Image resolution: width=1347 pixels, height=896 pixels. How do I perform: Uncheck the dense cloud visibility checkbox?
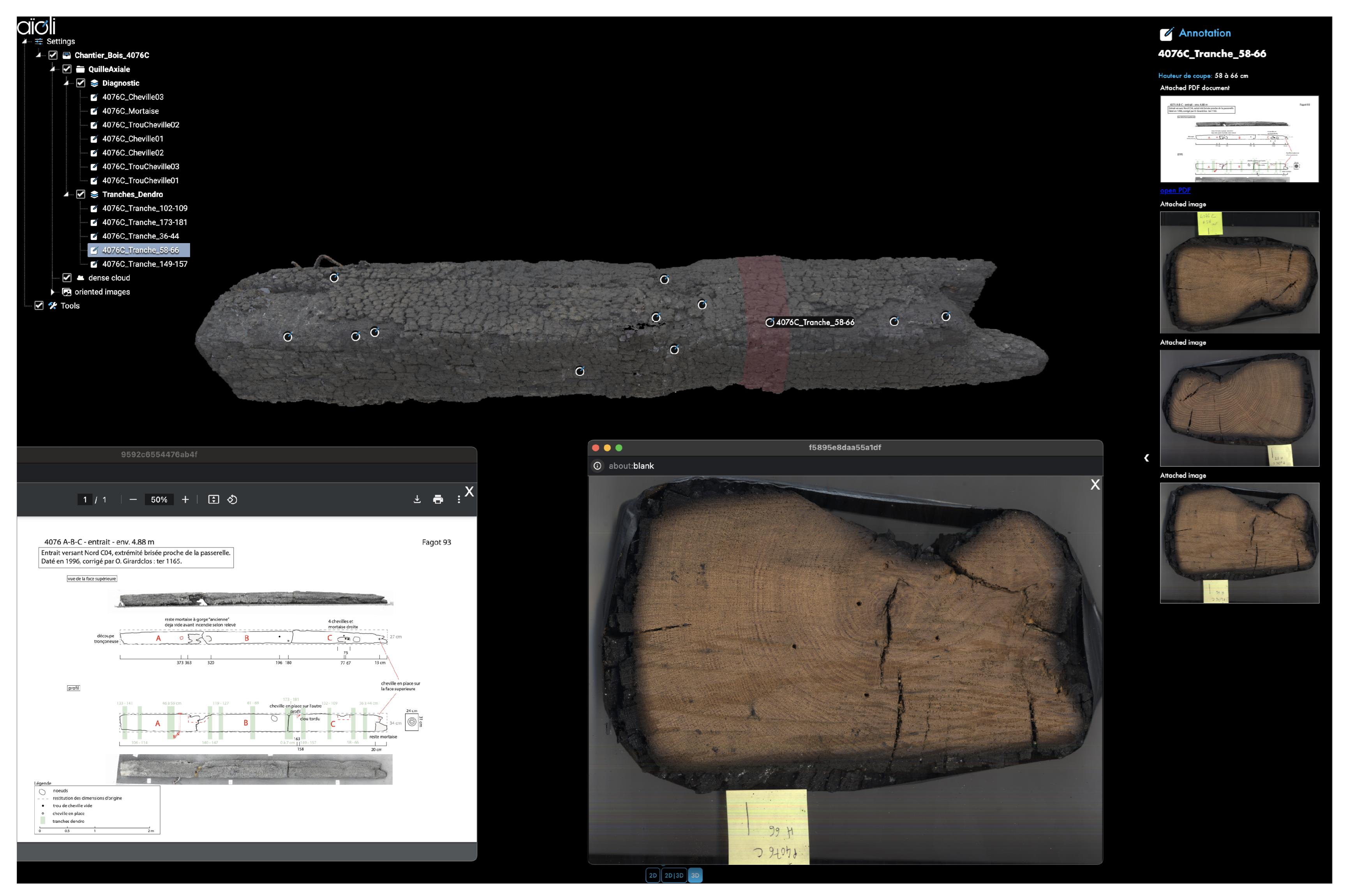coord(67,278)
